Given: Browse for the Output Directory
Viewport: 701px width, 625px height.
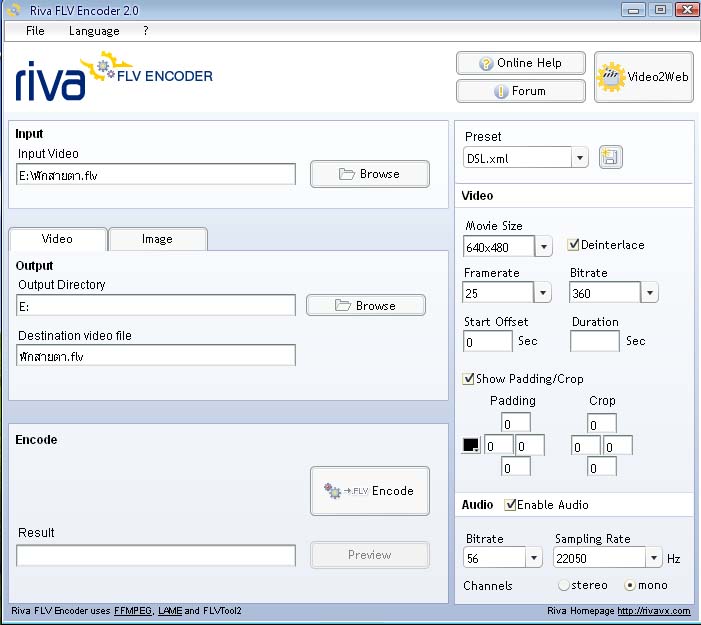Looking at the screenshot, I should coord(366,305).
